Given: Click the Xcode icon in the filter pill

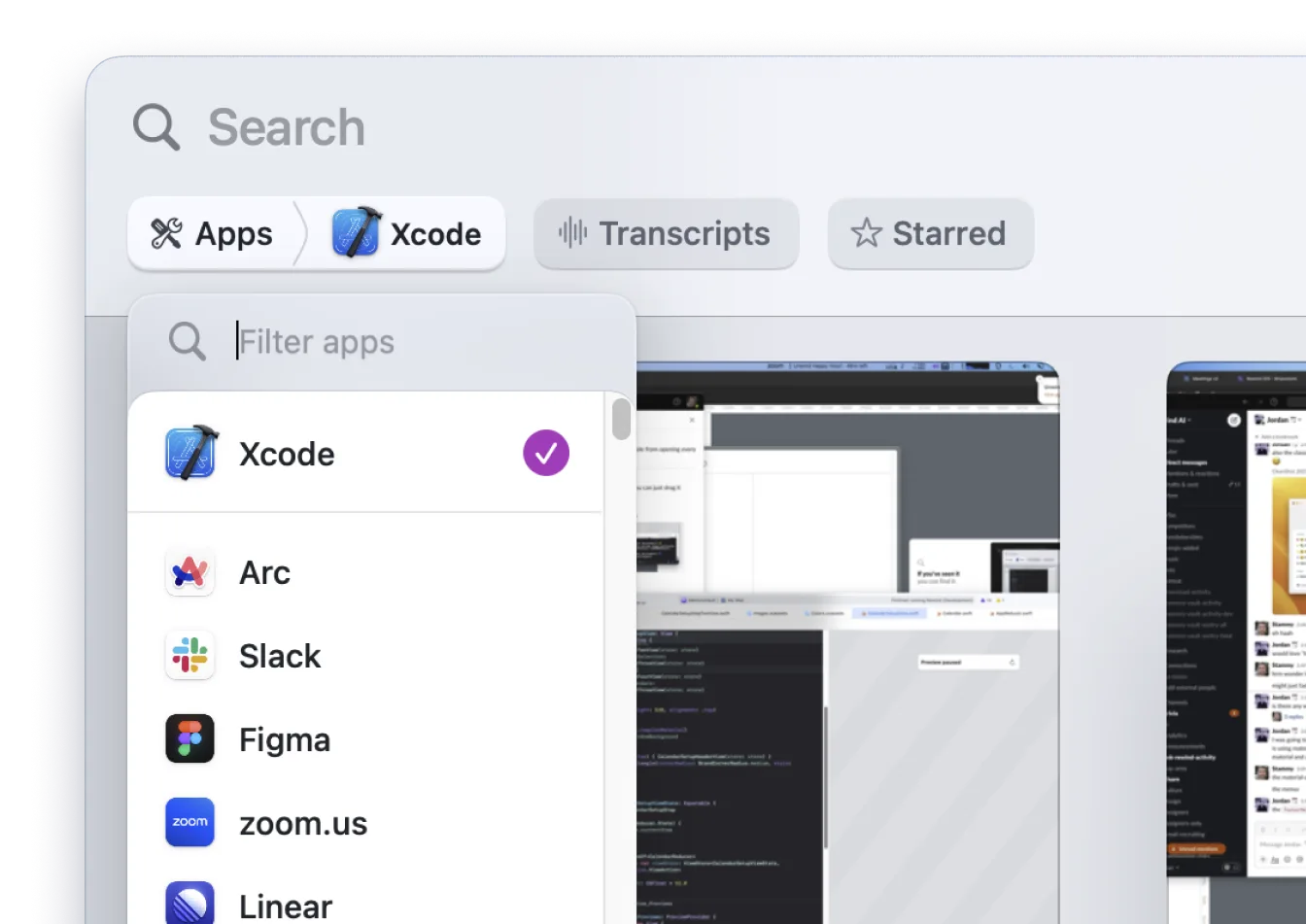Looking at the screenshot, I should pos(356,232).
